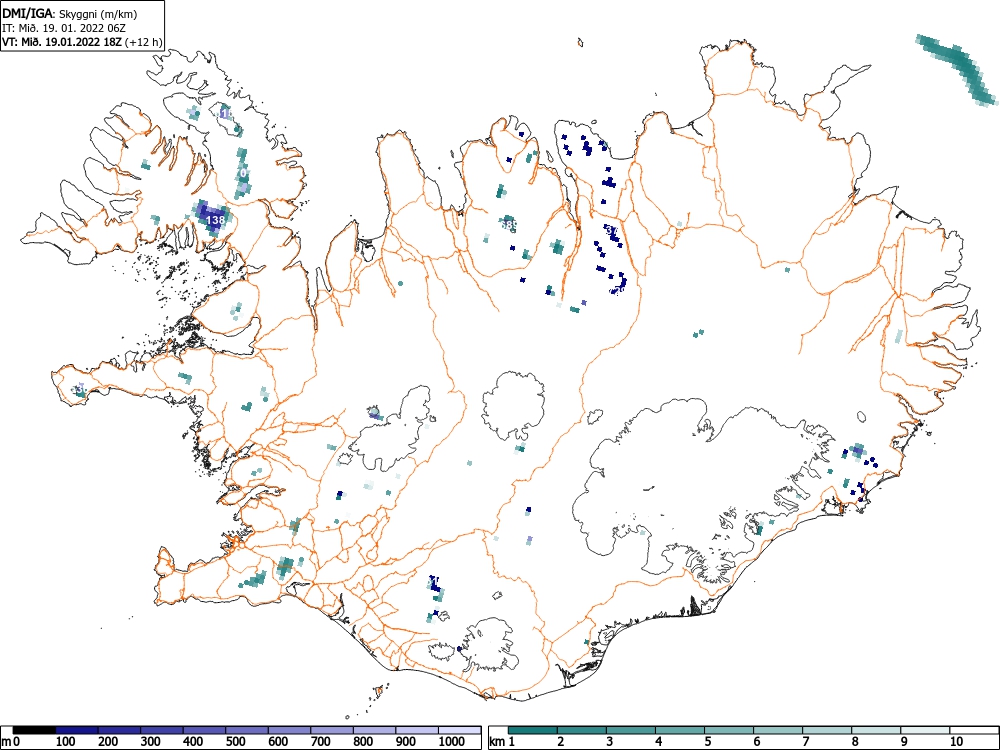
Task: Click the 7–8 km legend swatch
Action: (828, 730)
